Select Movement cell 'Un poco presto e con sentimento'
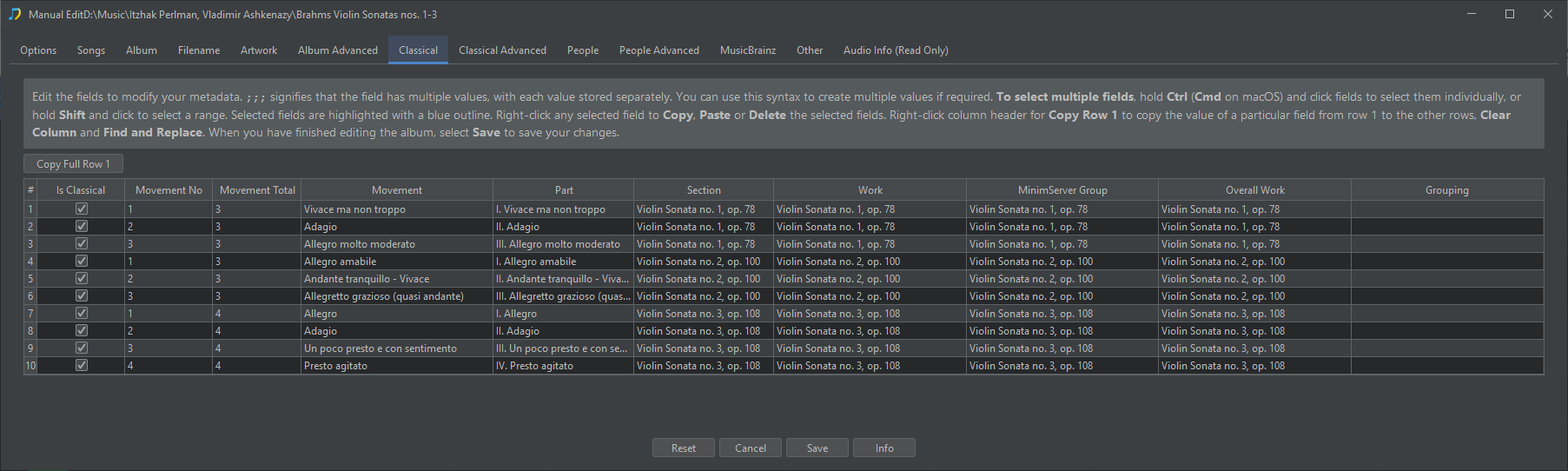This screenshot has width=1568, height=471. [x=397, y=348]
